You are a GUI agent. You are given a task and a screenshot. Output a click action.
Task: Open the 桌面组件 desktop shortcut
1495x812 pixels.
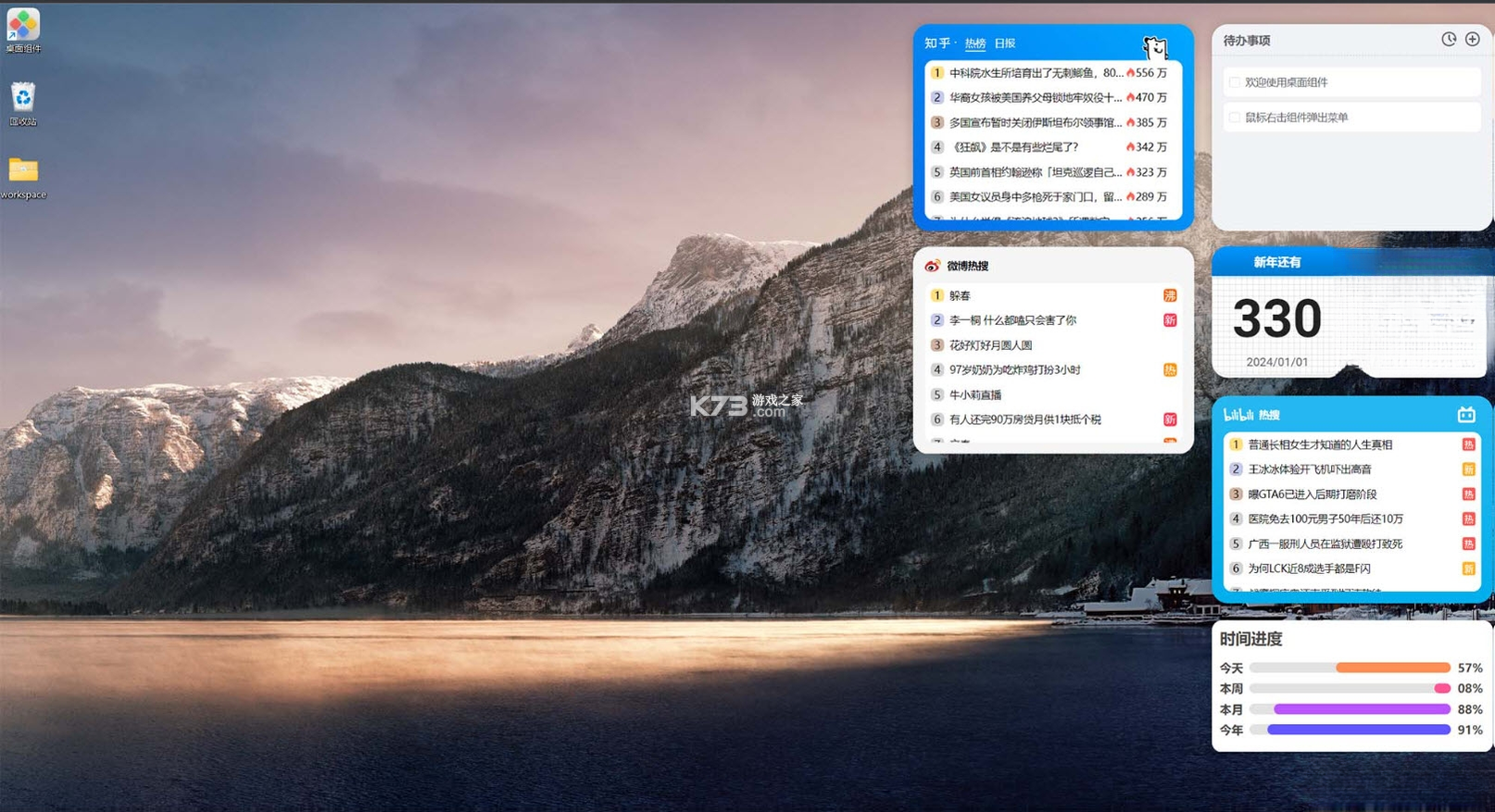coord(23,30)
